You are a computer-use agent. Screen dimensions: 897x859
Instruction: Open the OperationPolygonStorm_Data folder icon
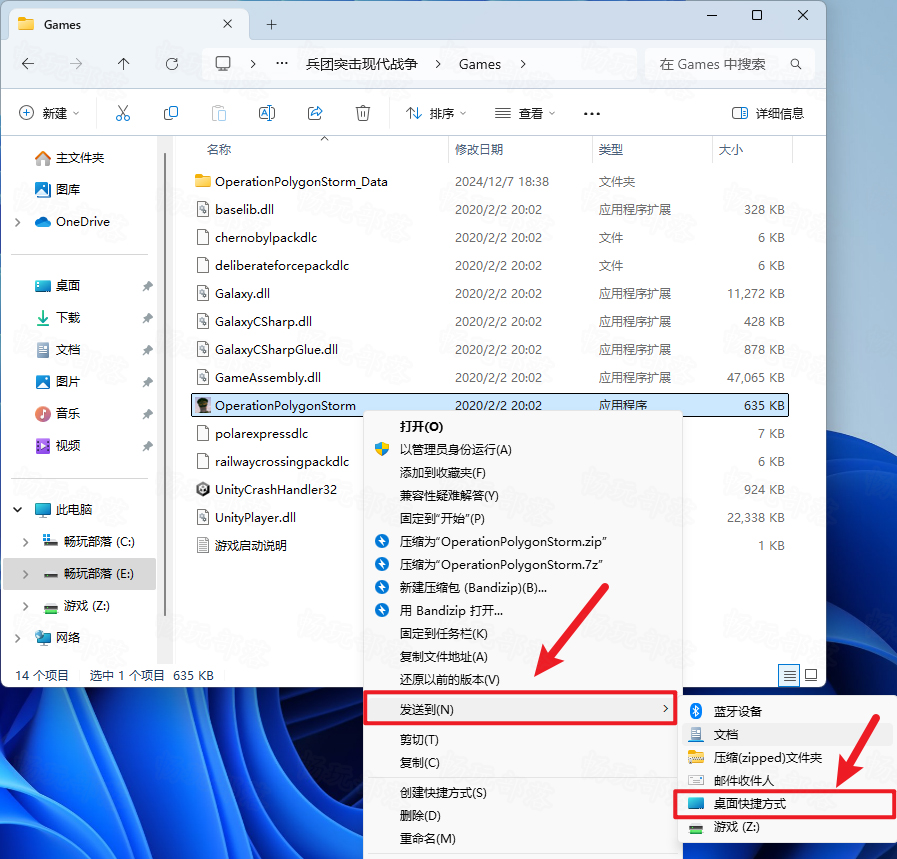click(x=203, y=181)
